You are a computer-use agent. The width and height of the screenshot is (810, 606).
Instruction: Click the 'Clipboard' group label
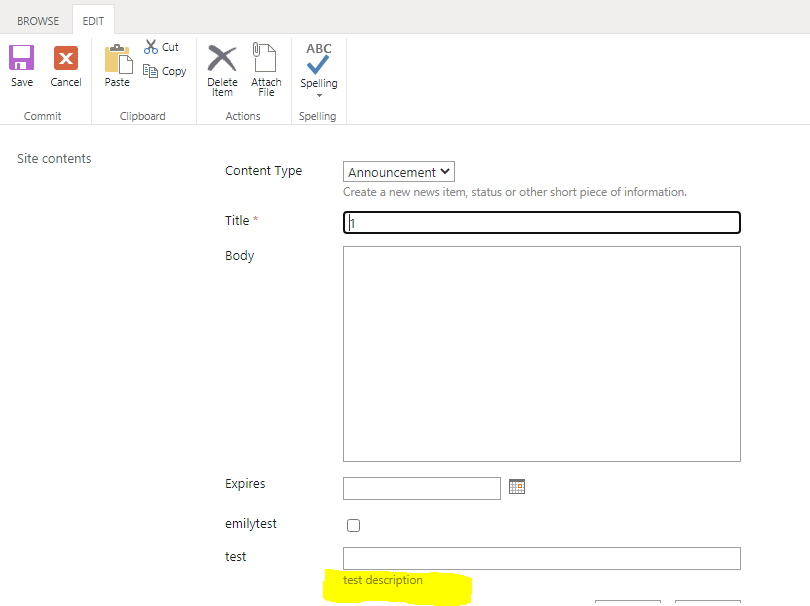(x=143, y=116)
